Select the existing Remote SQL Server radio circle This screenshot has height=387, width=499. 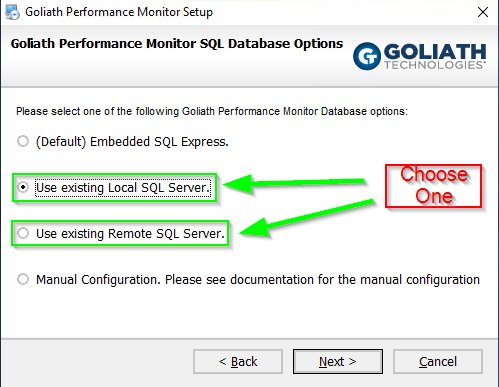23,233
